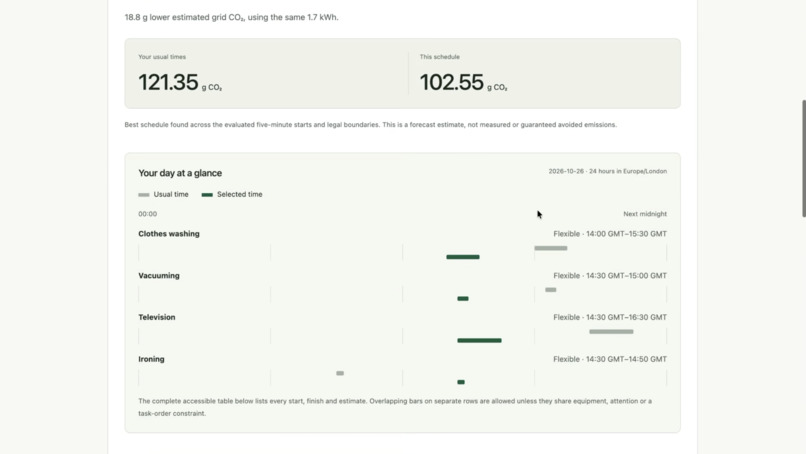
Task: Click 'Flexible · 14:30 GMT–14:50 GMT' text
Action: 610,359
